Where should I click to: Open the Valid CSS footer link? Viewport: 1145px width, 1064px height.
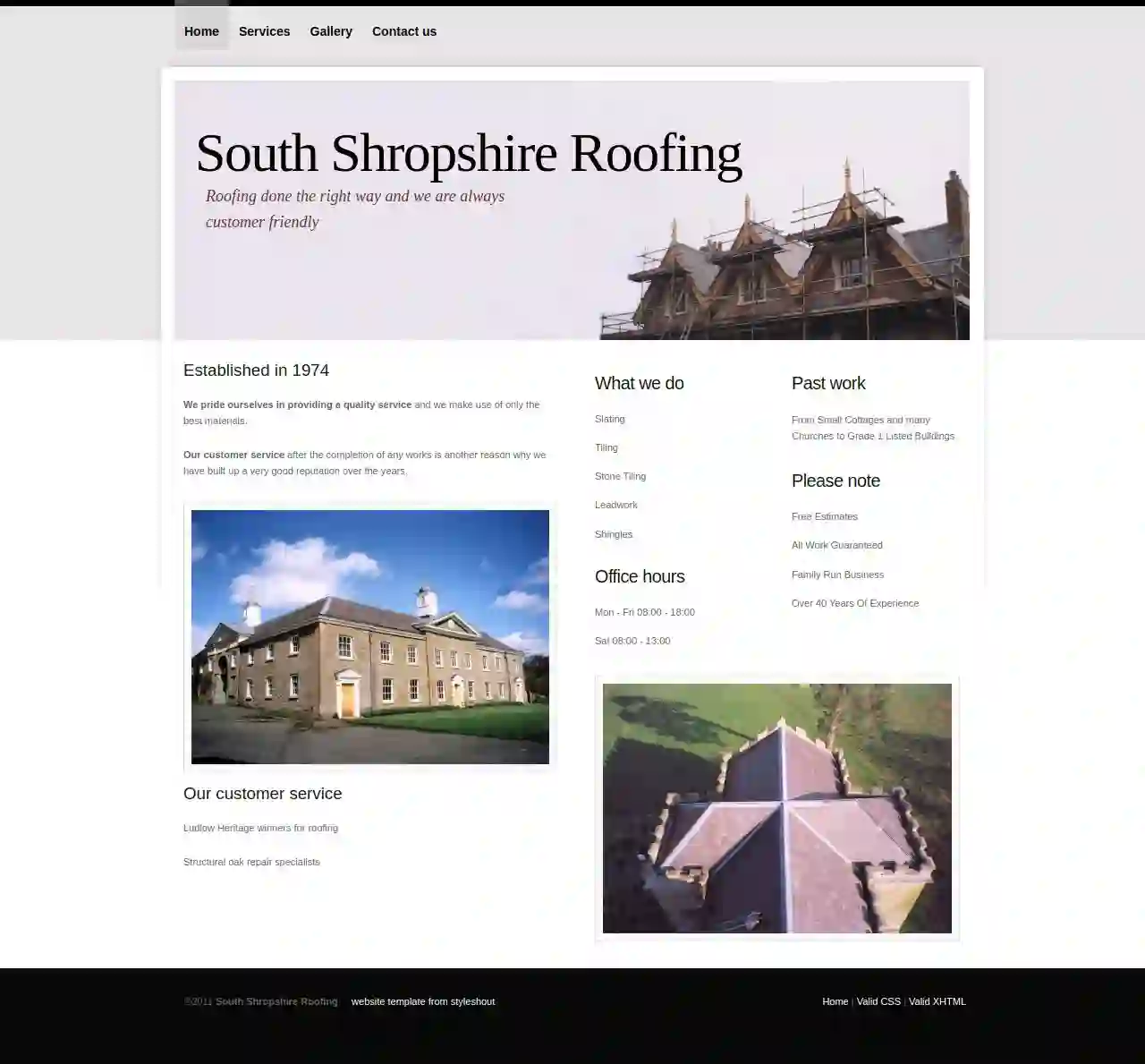pyautogui.click(x=878, y=1001)
